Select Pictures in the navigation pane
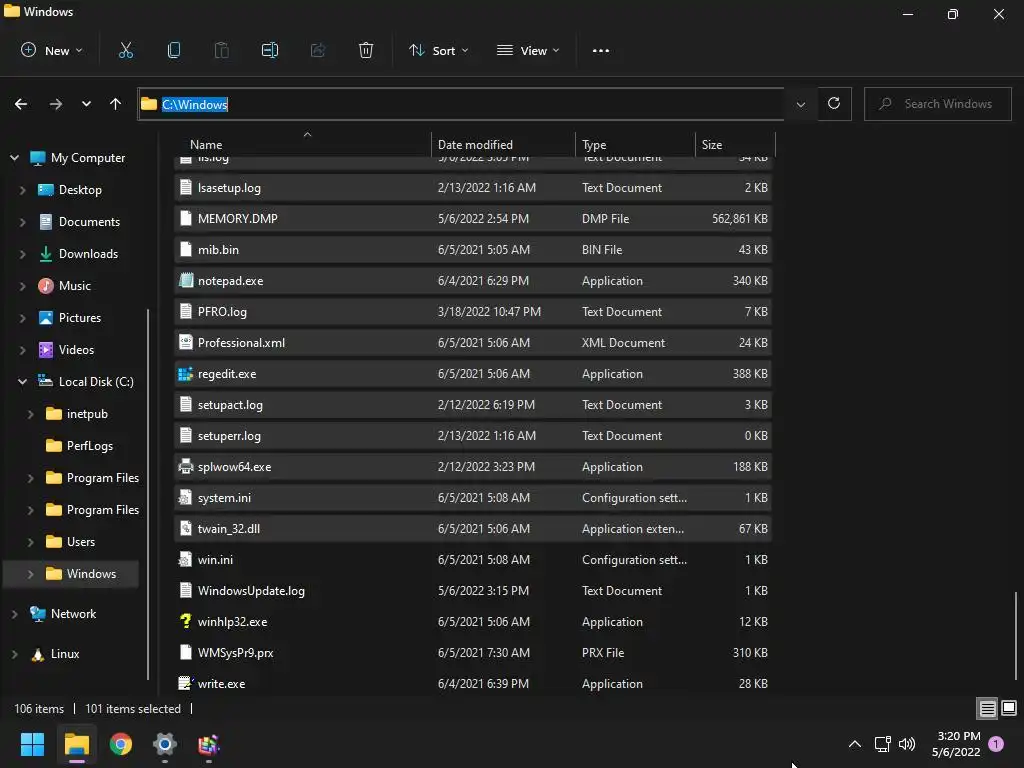Image resolution: width=1024 pixels, height=768 pixels. (x=80, y=317)
